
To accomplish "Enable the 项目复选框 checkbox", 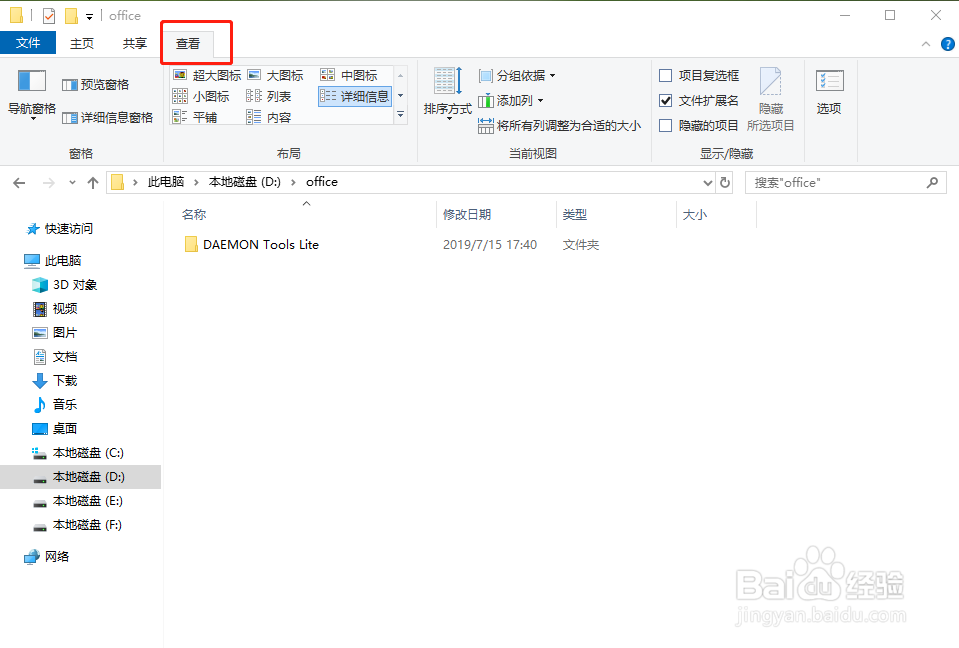I will coord(665,75).
